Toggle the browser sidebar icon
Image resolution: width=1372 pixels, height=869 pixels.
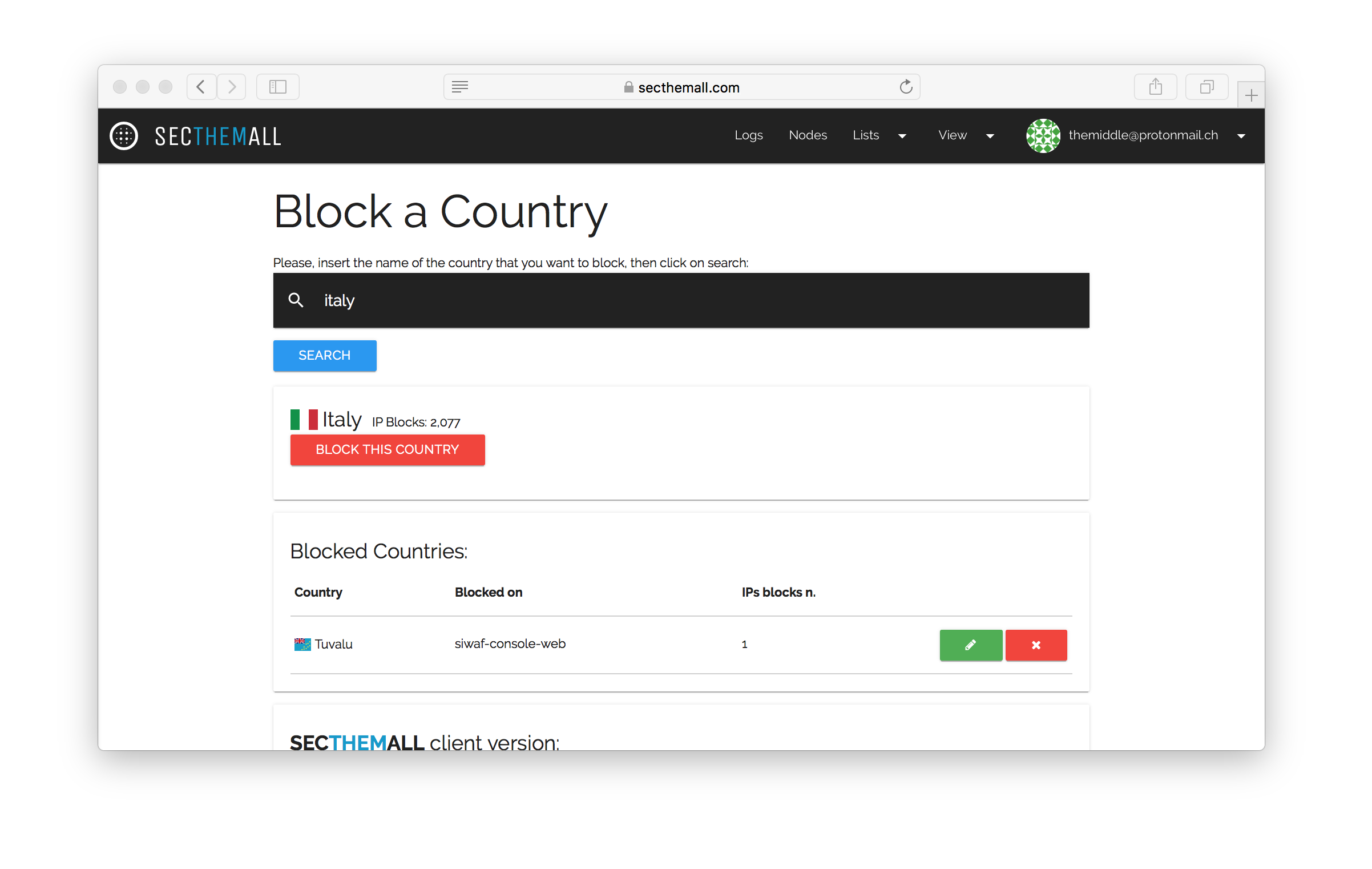coord(277,87)
